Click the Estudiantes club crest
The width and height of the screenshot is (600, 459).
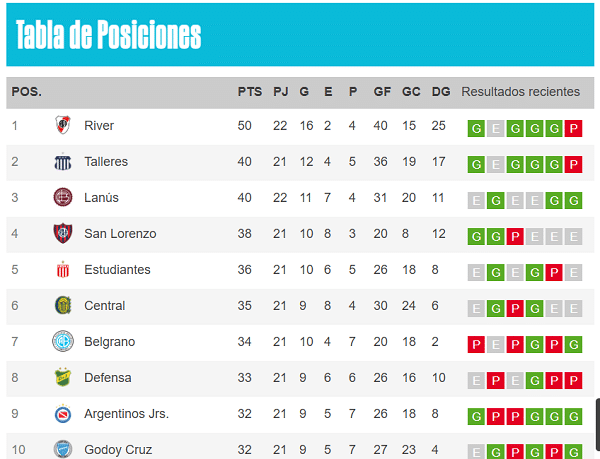pos(63,270)
